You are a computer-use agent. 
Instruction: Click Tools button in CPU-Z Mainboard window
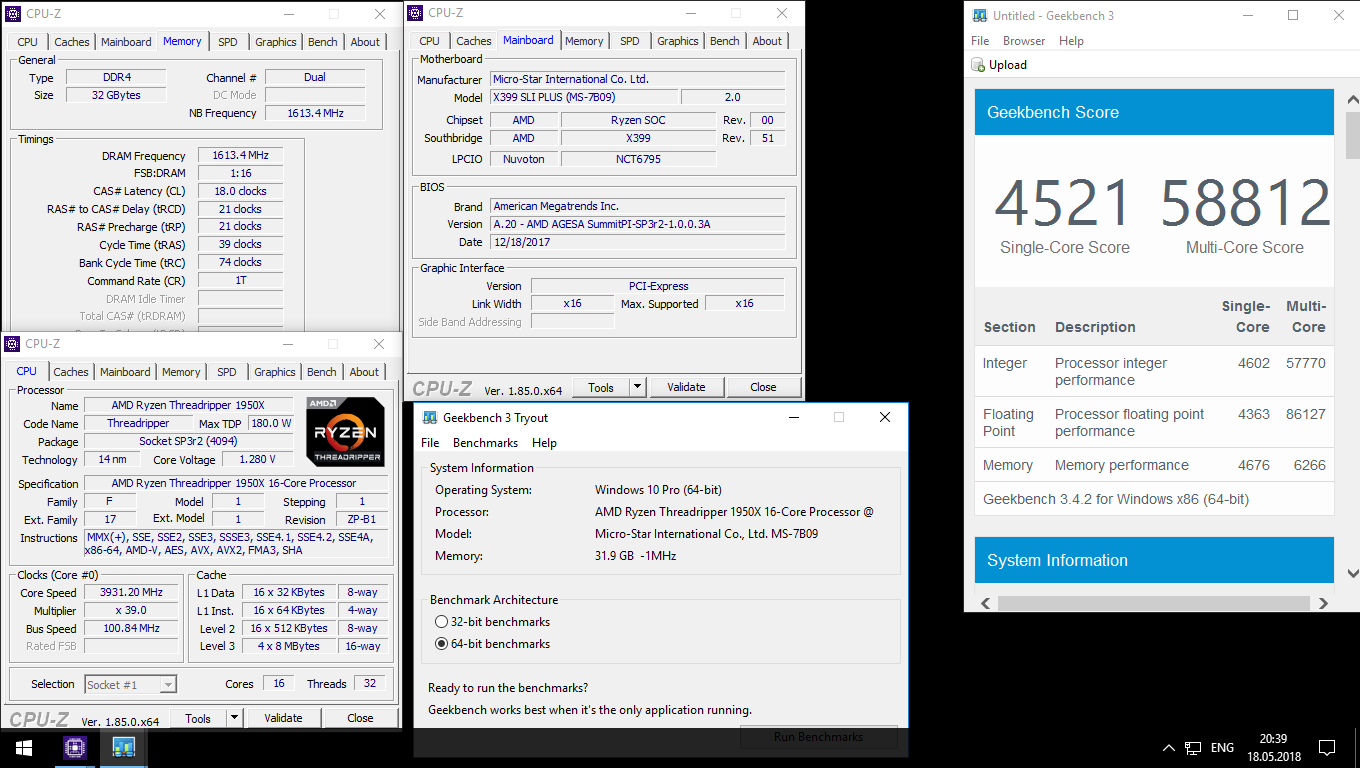[x=601, y=387]
